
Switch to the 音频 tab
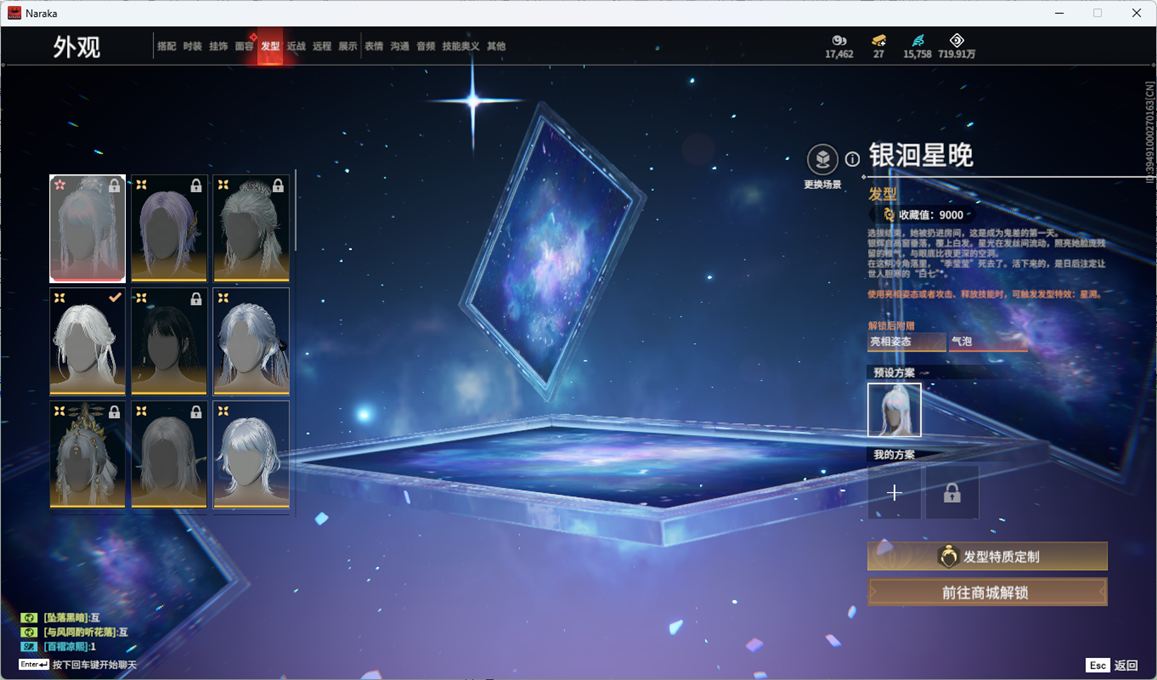coord(426,46)
